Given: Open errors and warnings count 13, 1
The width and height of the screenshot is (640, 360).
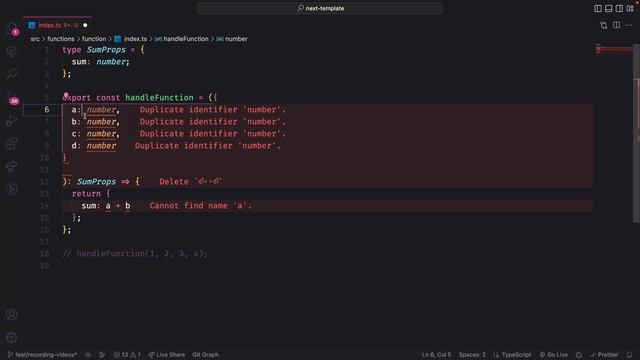Looking at the screenshot, I should tap(127, 355).
